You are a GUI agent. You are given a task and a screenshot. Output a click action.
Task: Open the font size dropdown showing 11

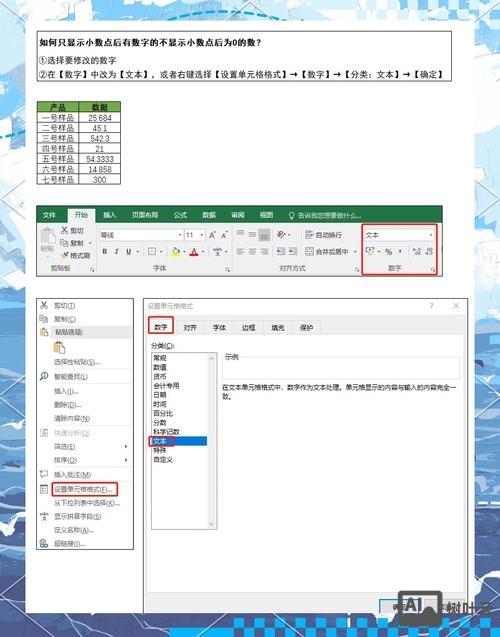pos(195,235)
